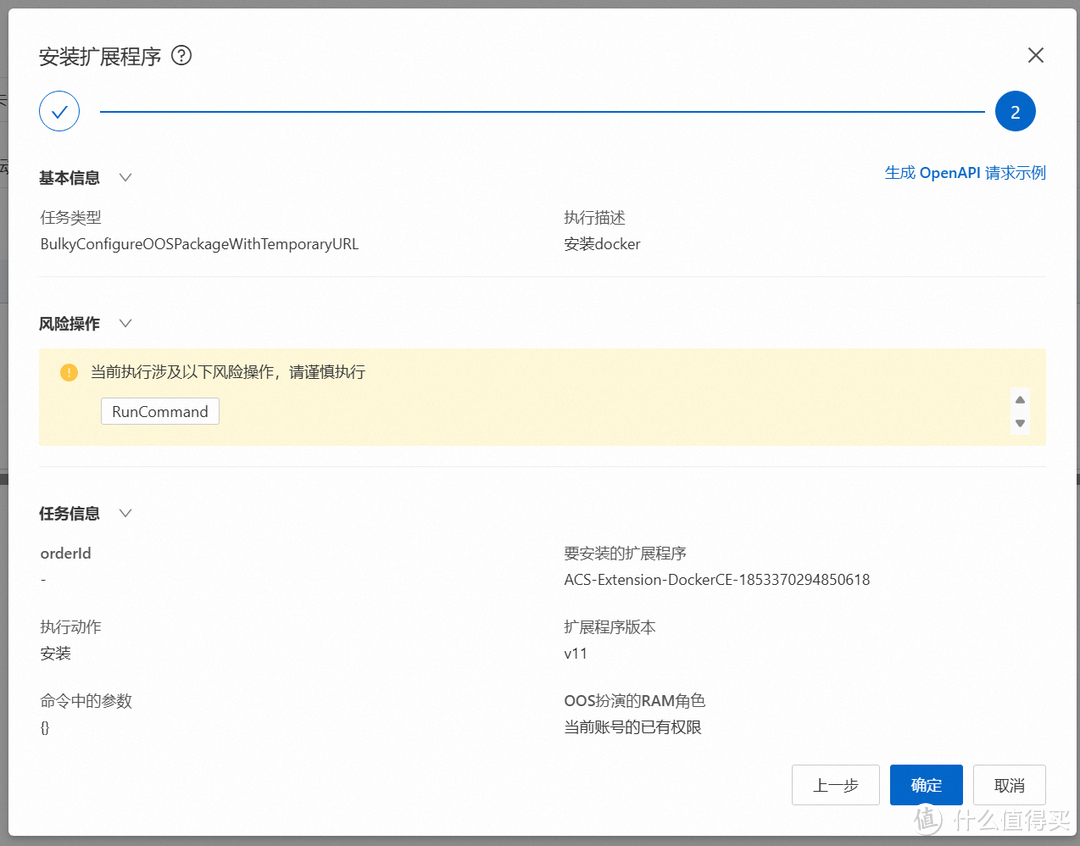The height and width of the screenshot is (846, 1080).
Task: Cancel the install via 取消 button
Action: click(x=1009, y=786)
